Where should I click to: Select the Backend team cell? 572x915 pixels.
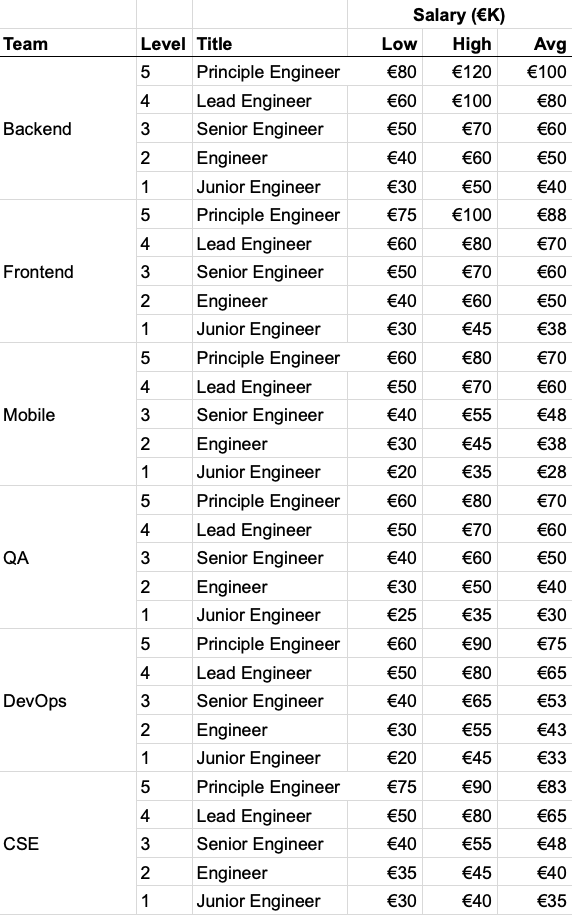click(68, 129)
